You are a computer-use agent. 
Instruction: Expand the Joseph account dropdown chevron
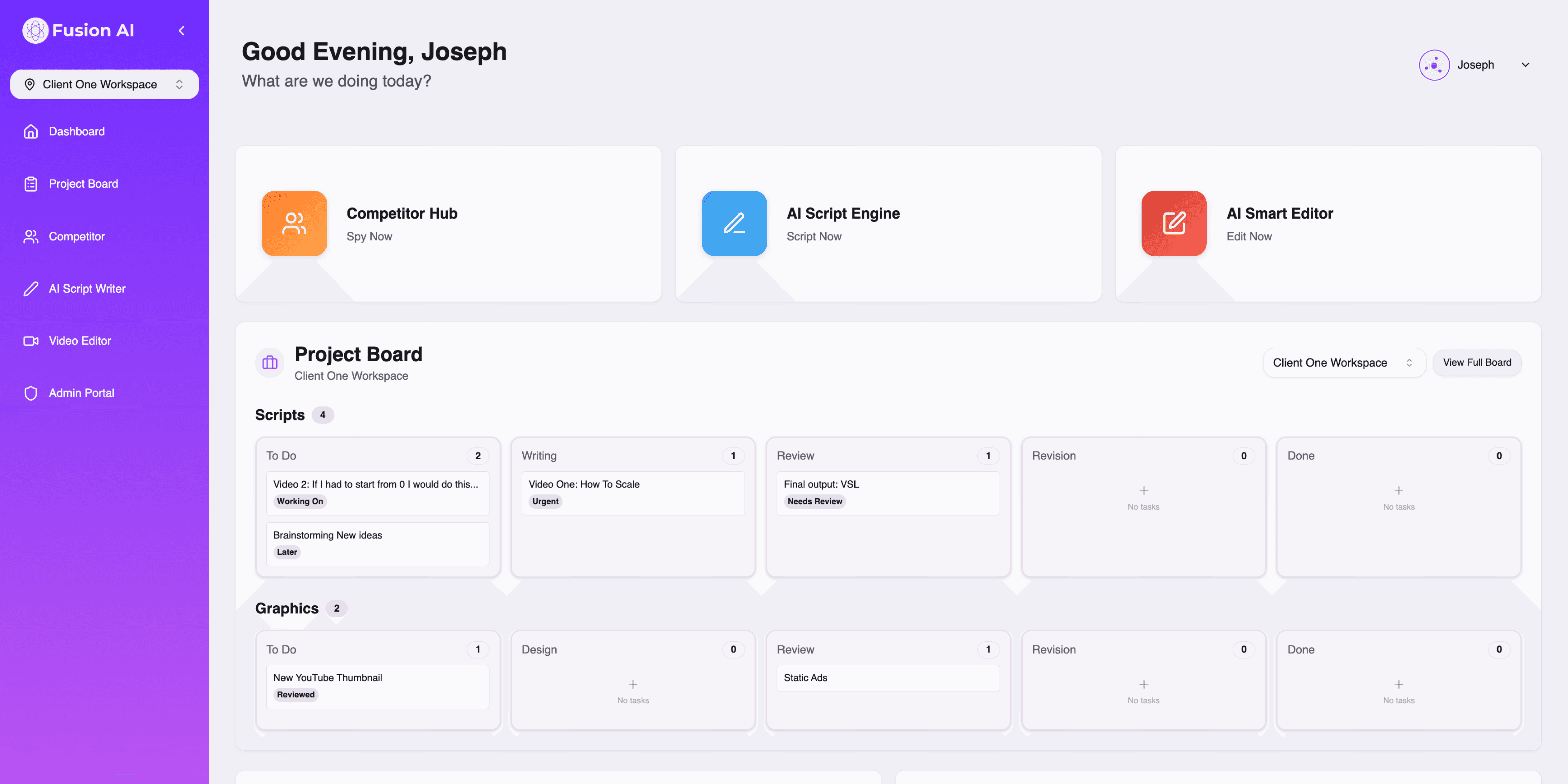pos(1525,65)
